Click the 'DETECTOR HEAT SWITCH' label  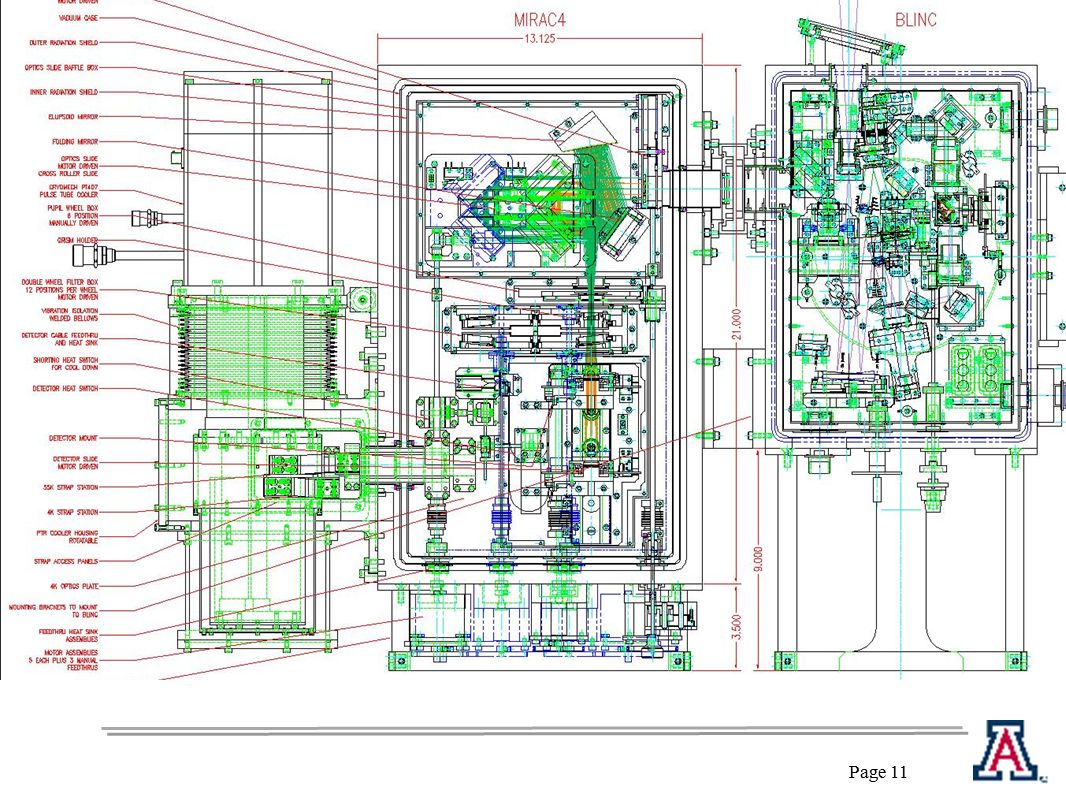click(65, 389)
